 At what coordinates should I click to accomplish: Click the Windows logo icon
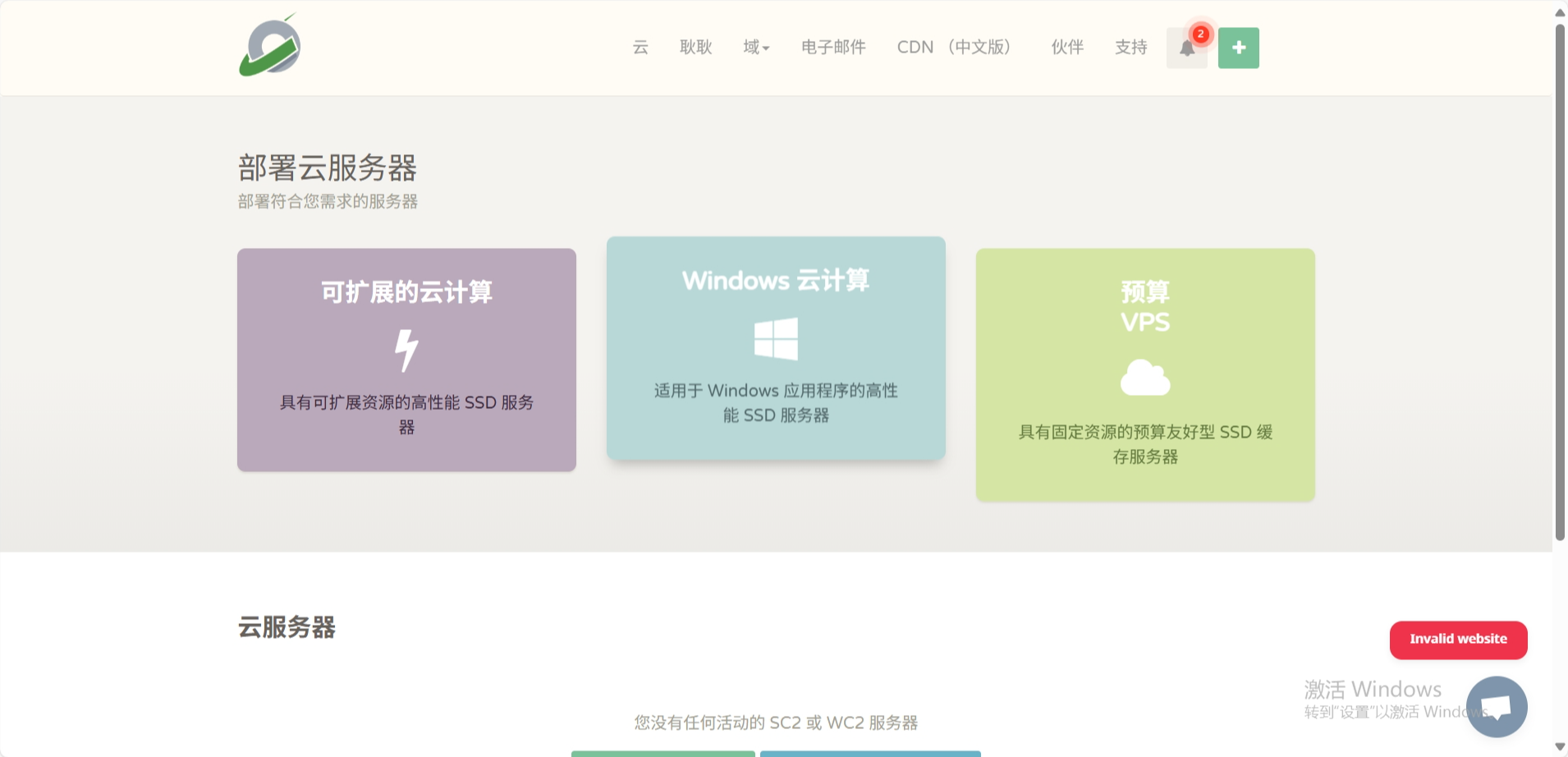[776, 338]
